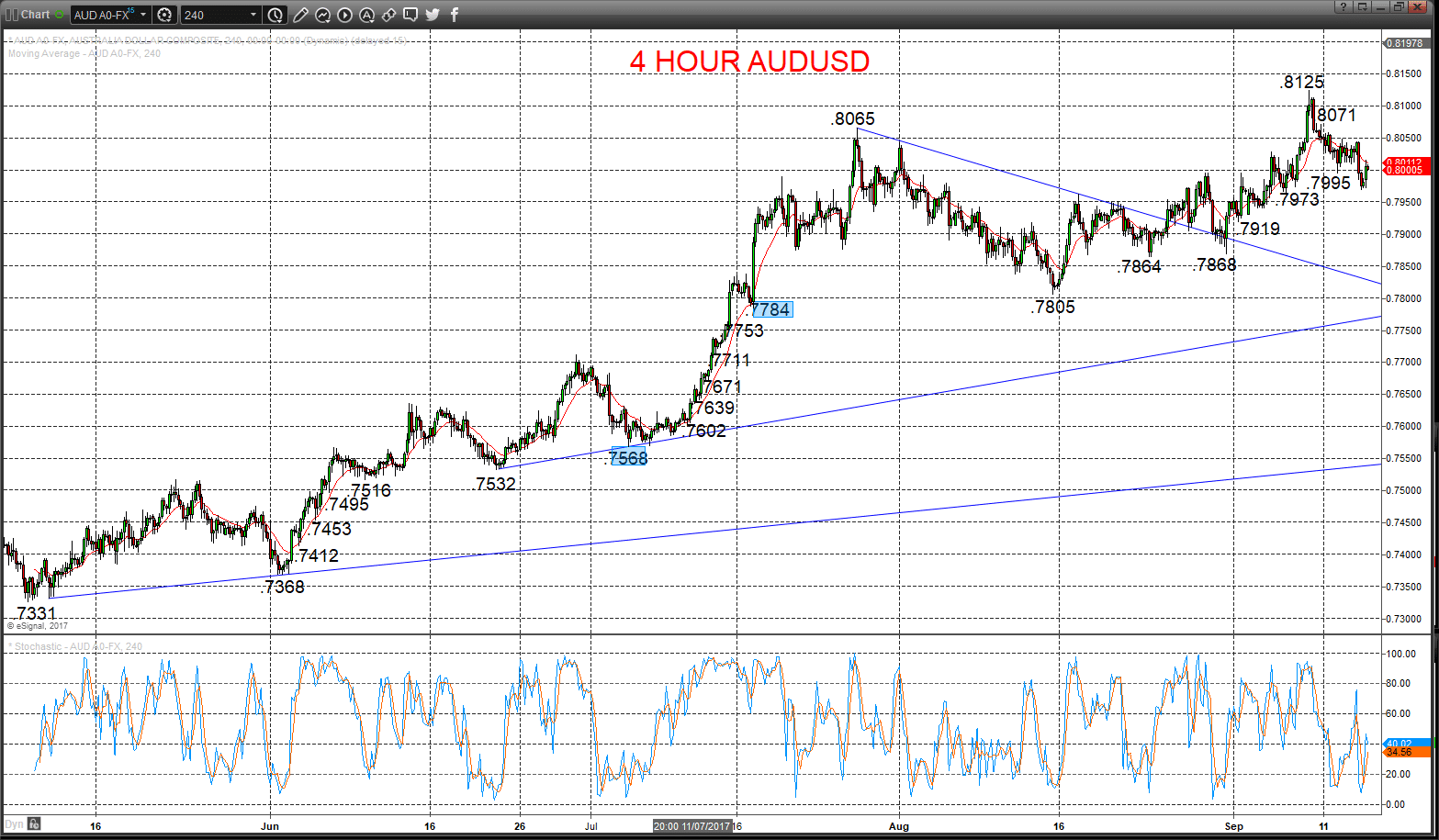The image size is (1439, 840).
Task: Click the 20:00 11/07/2017 cursor time label
Action: [691, 826]
